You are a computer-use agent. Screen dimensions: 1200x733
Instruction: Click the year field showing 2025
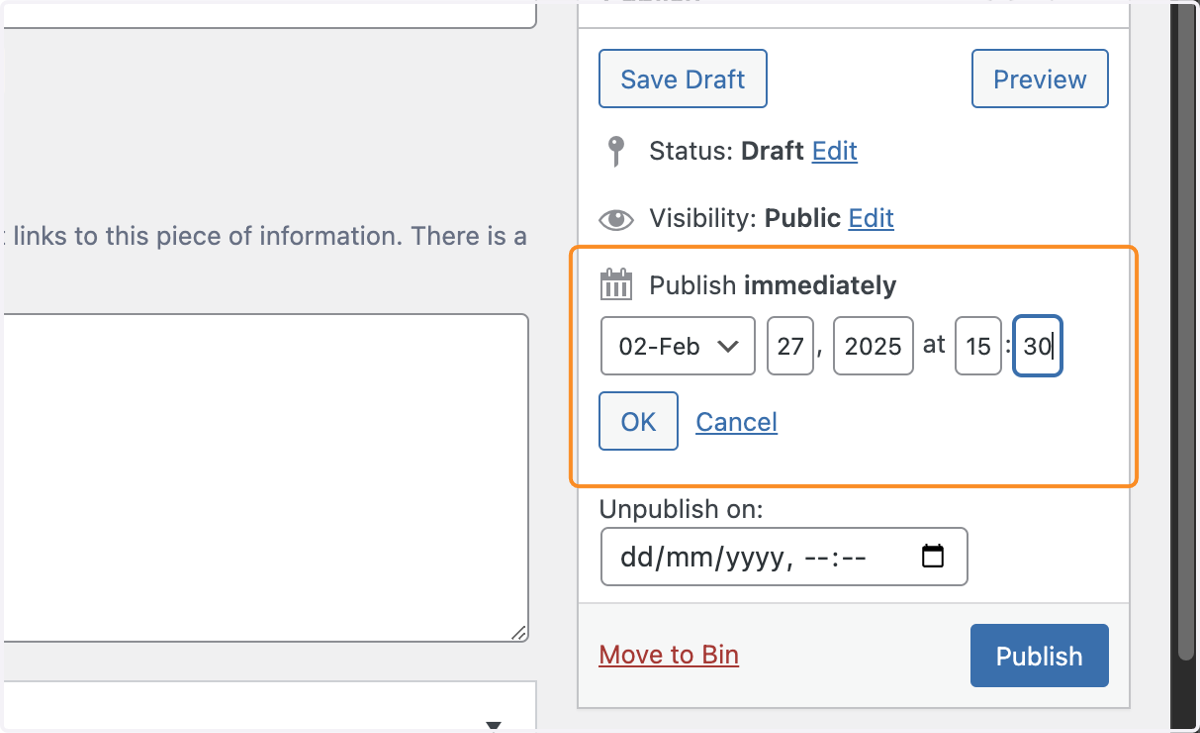(873, 346)
